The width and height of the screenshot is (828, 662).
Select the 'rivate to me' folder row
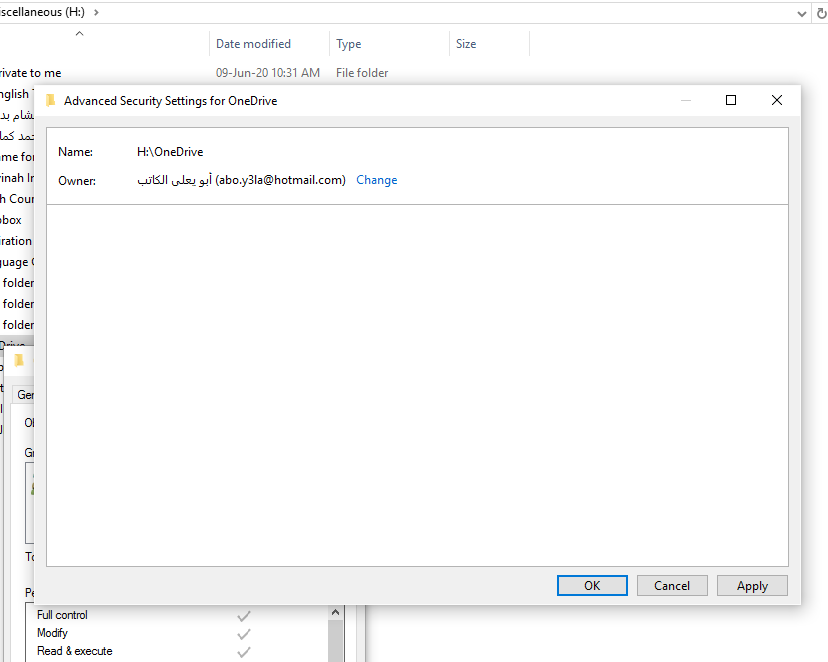tap(31, 73)
